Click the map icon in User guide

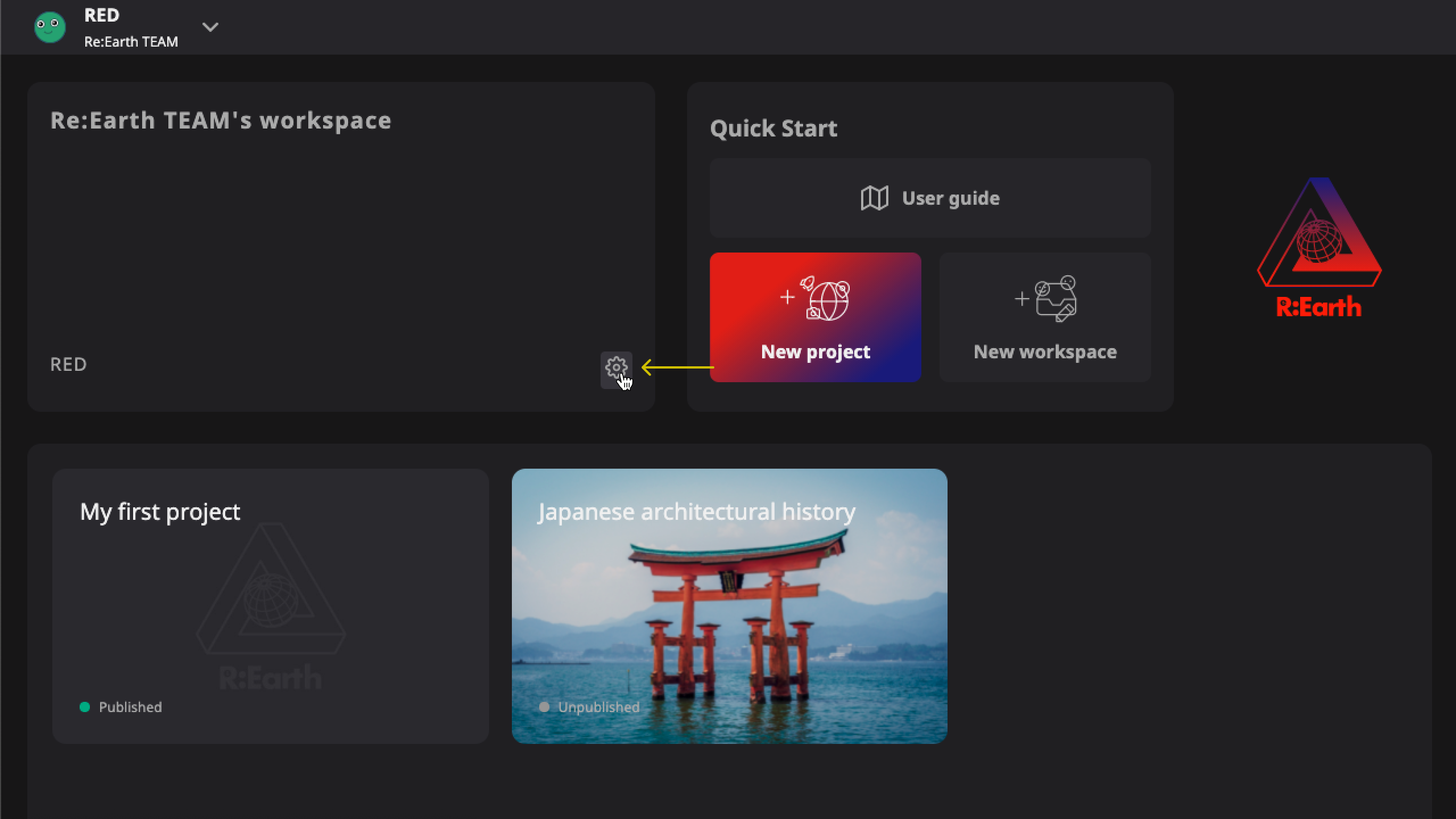[x=874, y=198]
